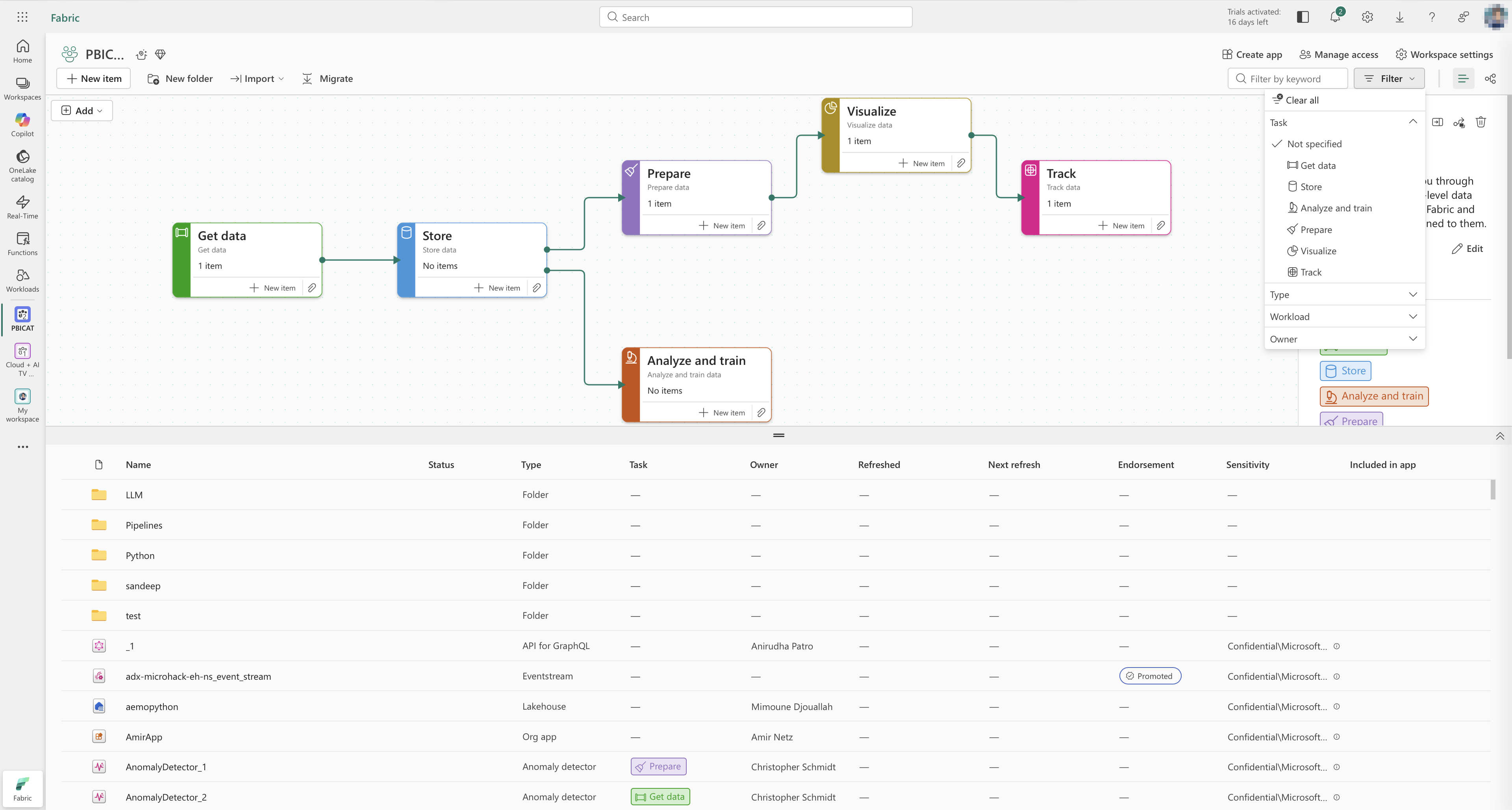Open the app launcher waffle icon
Image resolution: width=1512 pixels, height=810 pixels.
[x=22, y=17]
